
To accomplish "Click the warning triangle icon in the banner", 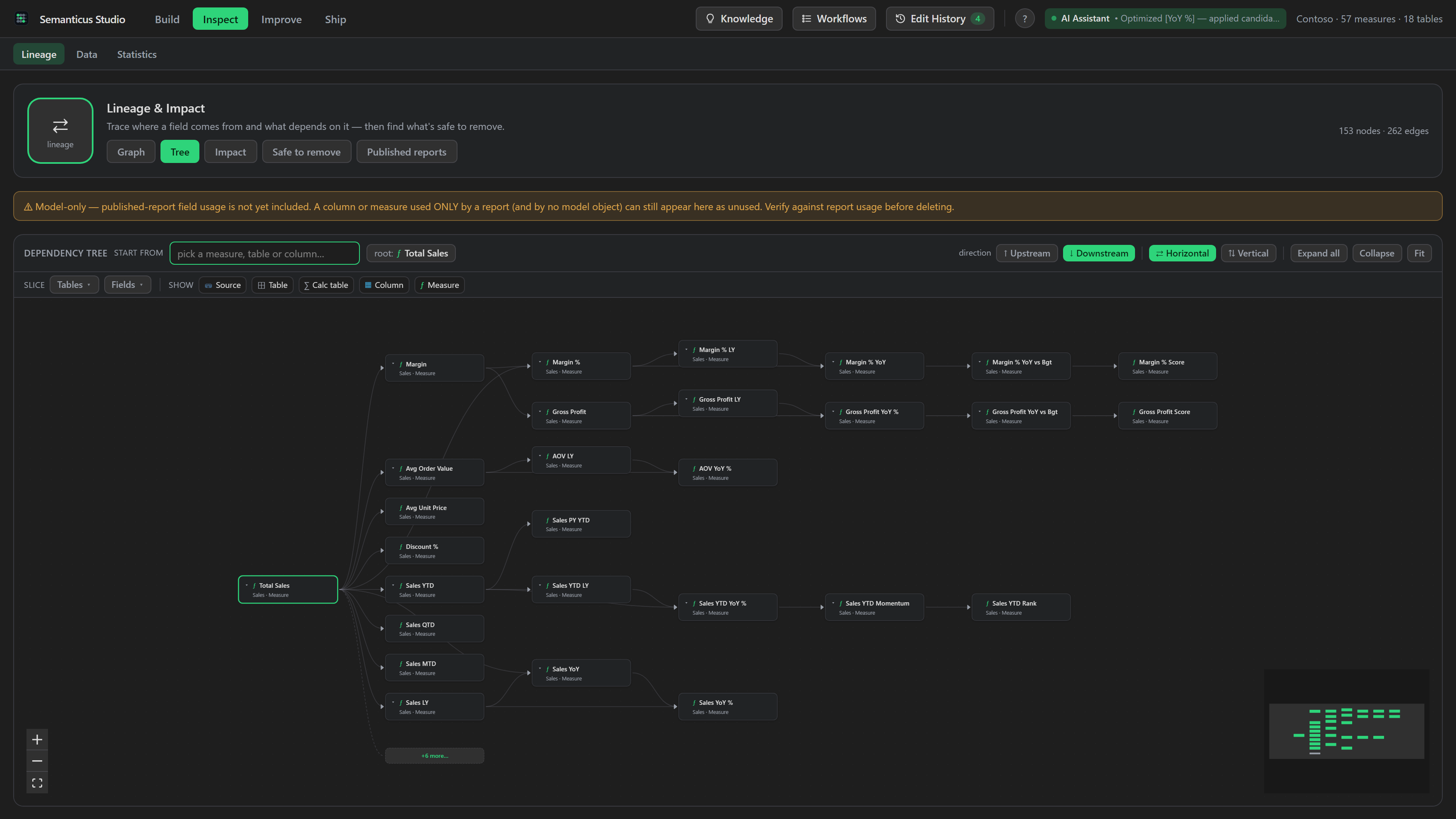I will [x=28, y=207].
